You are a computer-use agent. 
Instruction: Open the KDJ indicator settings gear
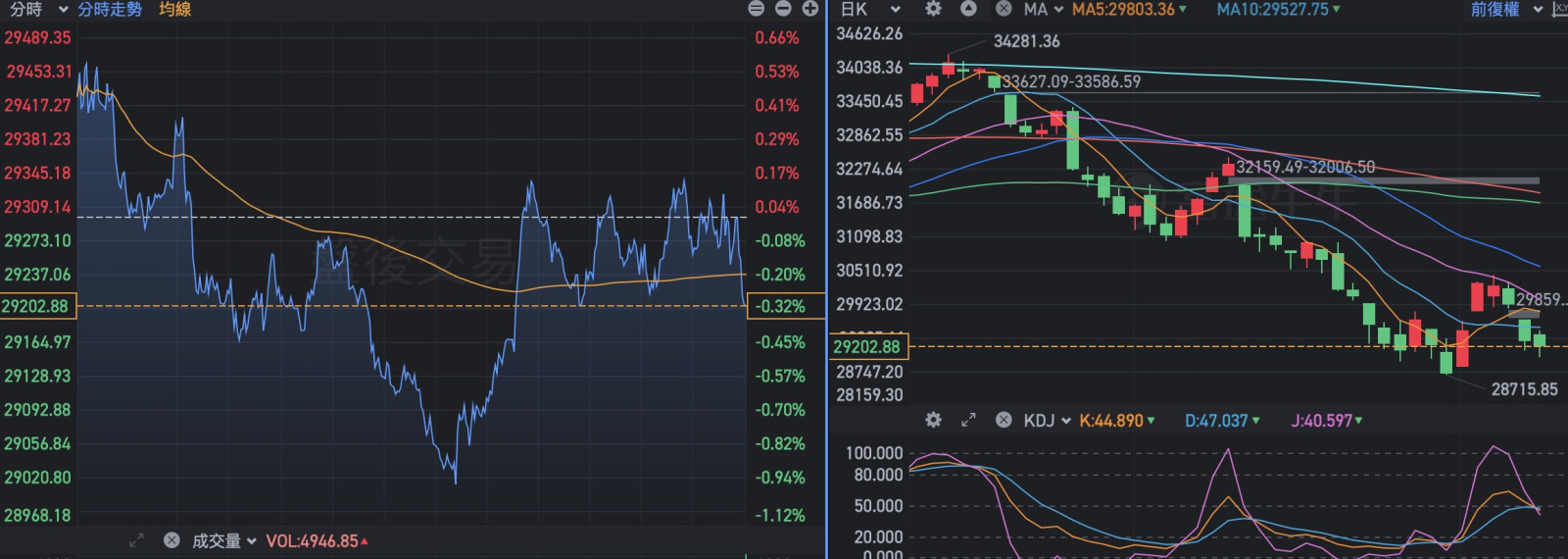(933, 420)
